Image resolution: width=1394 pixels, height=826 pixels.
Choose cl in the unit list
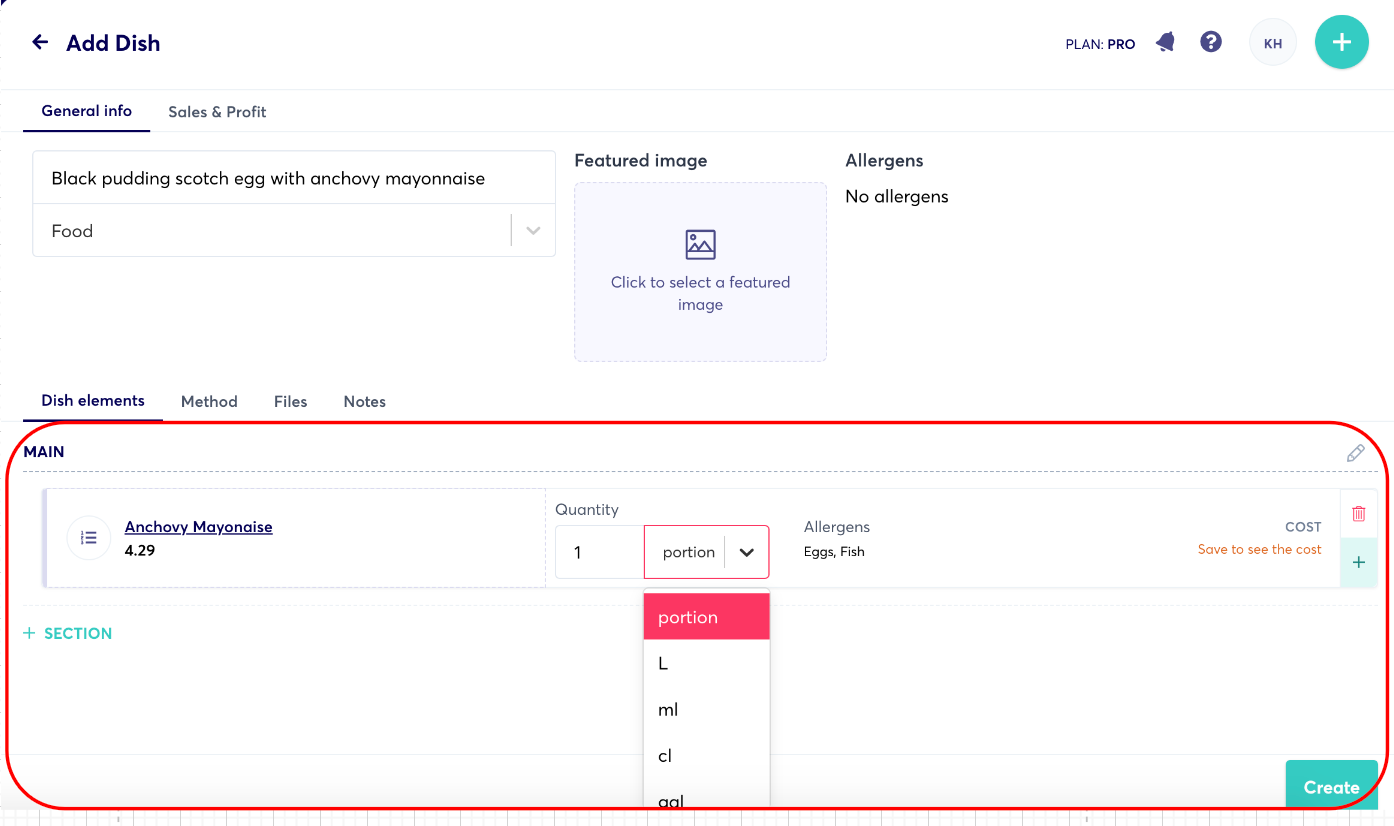point(707,755)
